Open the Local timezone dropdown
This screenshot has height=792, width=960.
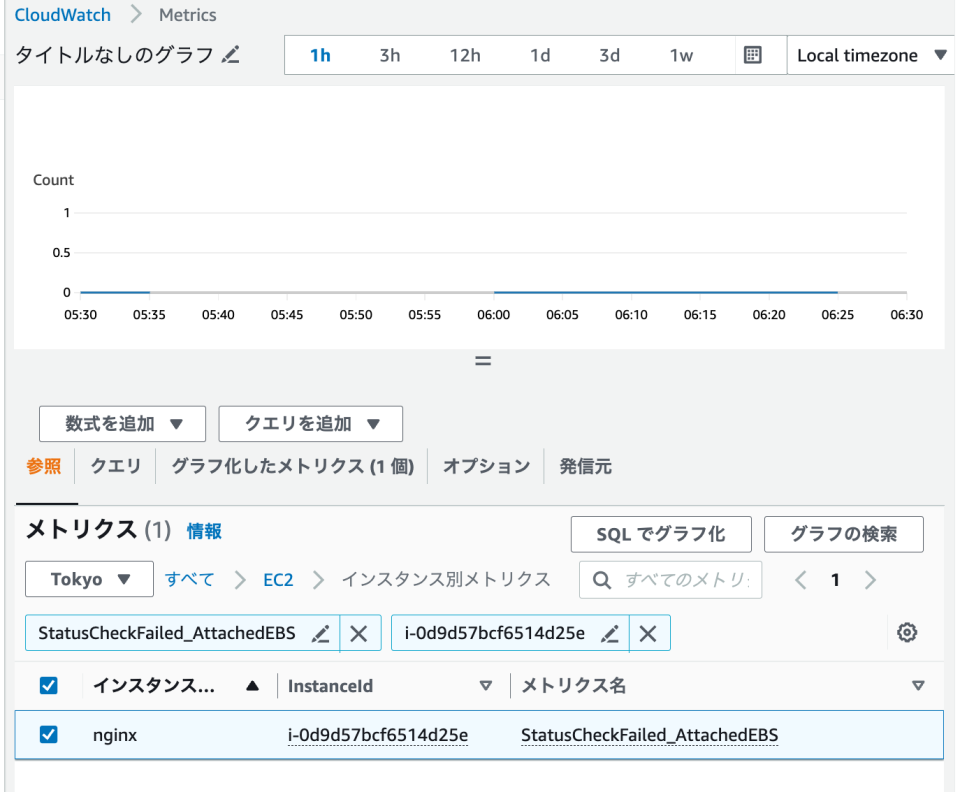pos(869,55)
